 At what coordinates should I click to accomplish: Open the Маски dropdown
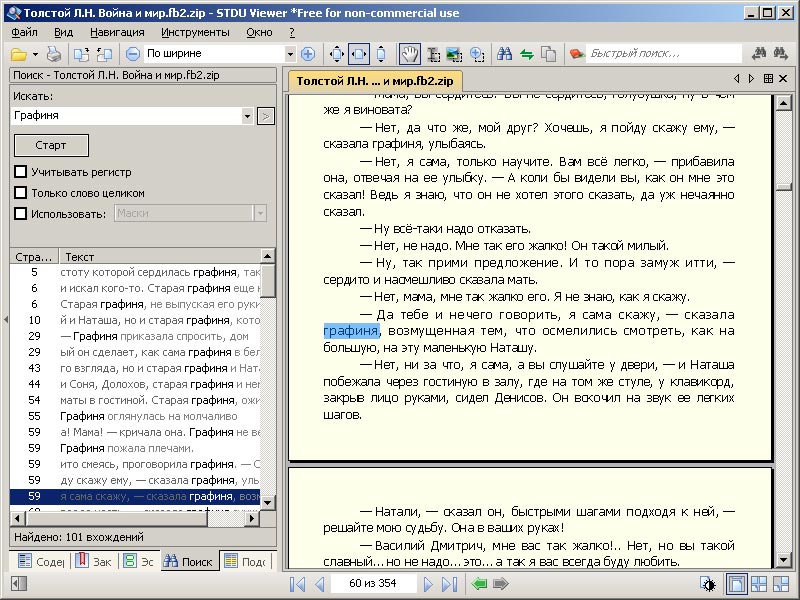[x=260, y=212]
